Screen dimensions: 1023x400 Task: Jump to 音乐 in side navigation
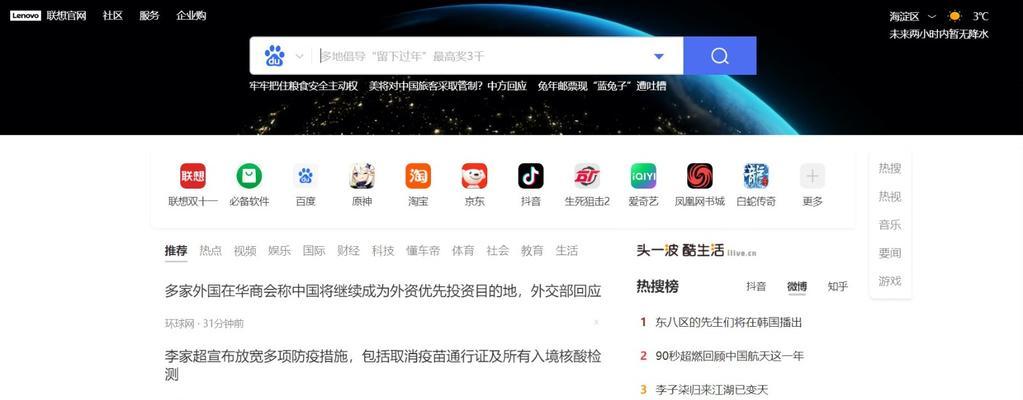890,225
